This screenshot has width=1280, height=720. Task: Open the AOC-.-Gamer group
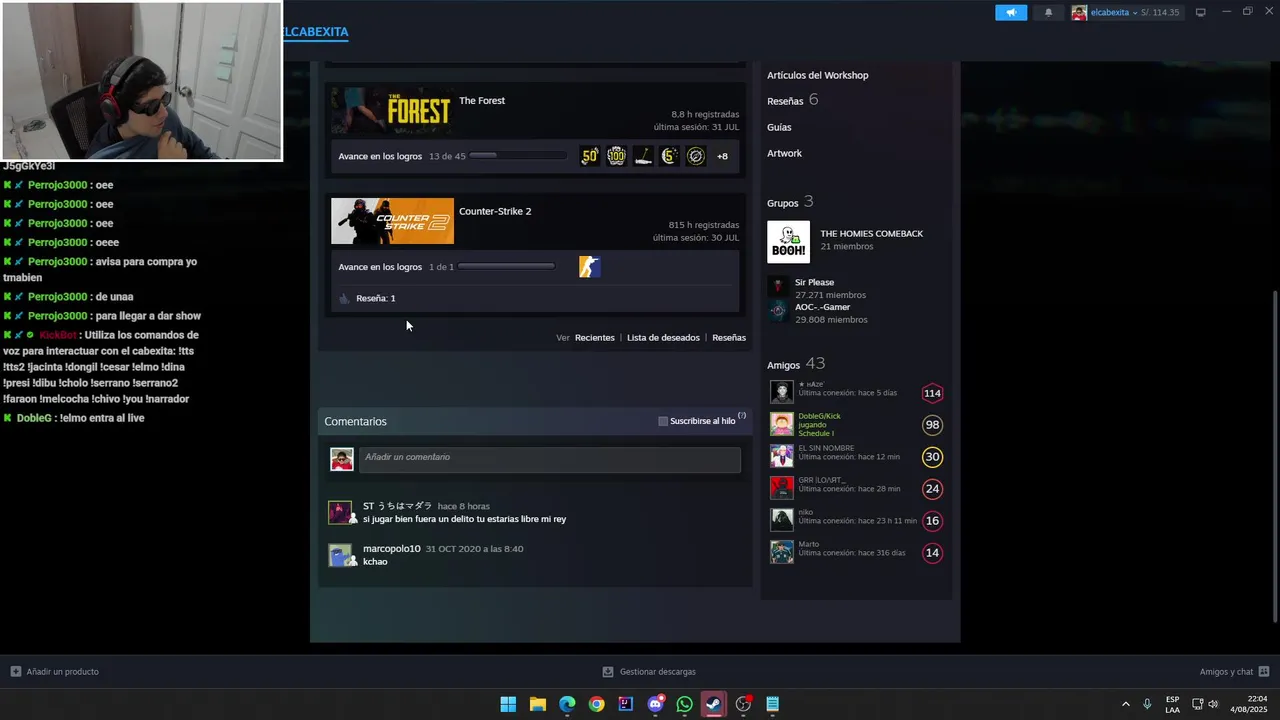coord(822,307)
